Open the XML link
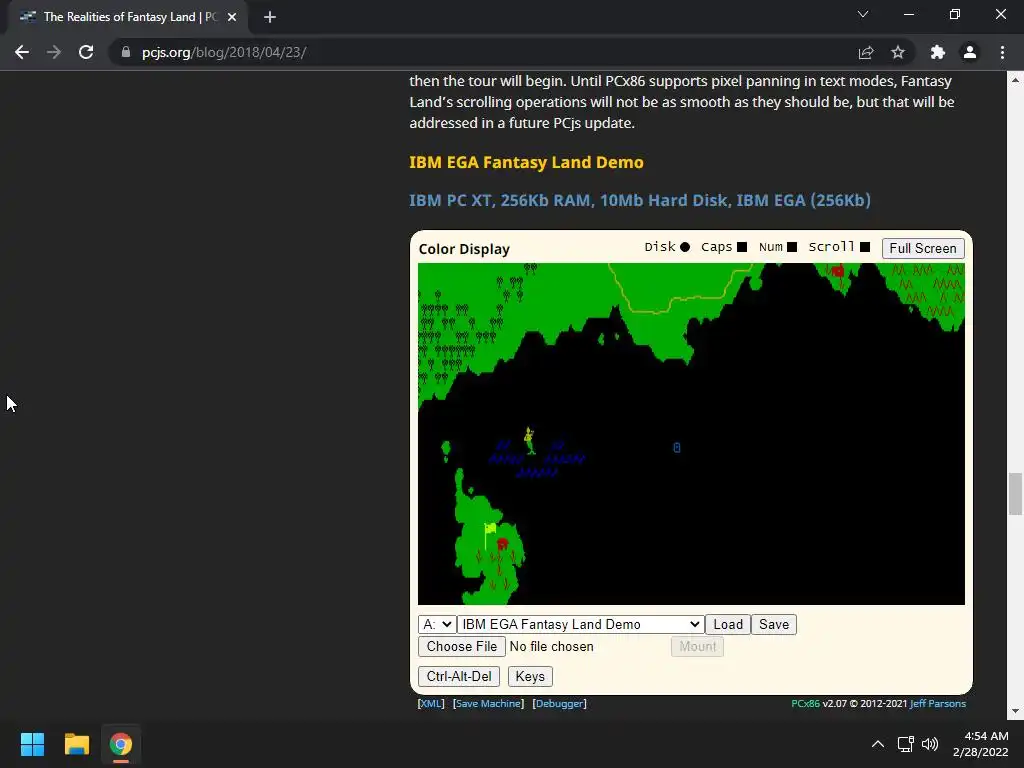 point(431,703)
